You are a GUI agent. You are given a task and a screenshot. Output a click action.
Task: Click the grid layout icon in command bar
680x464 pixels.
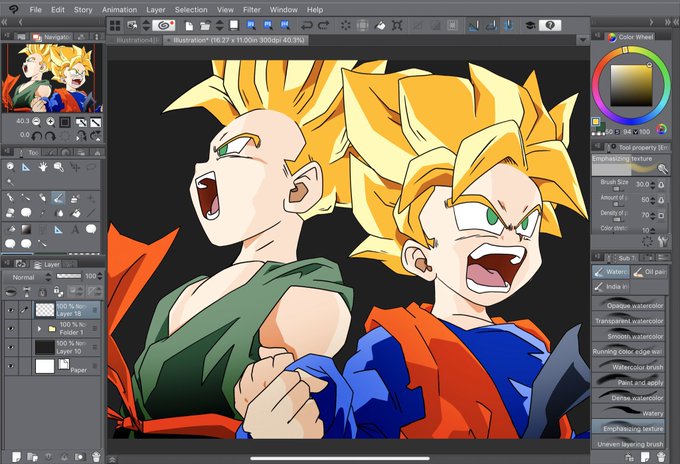tap(115, 26)
